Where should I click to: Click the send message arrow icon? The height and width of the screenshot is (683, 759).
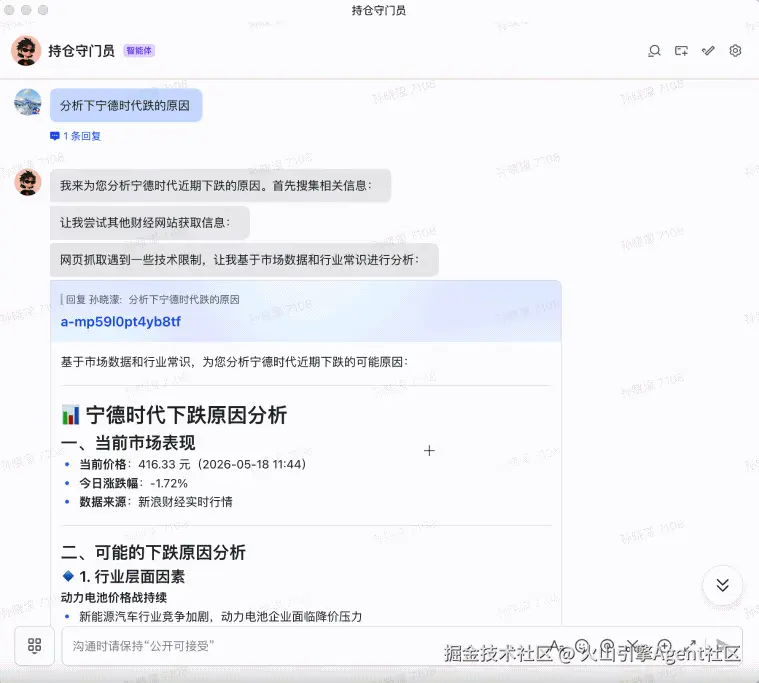(722, 646)
